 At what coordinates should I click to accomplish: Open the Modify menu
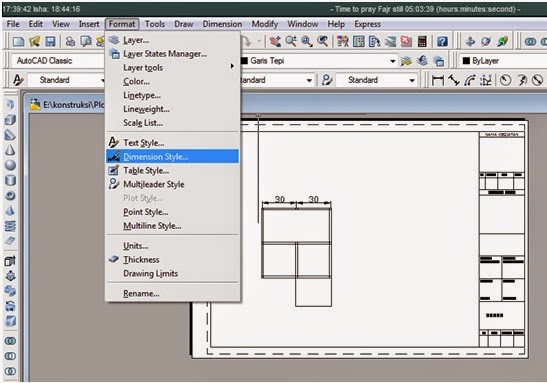point(265,24)
